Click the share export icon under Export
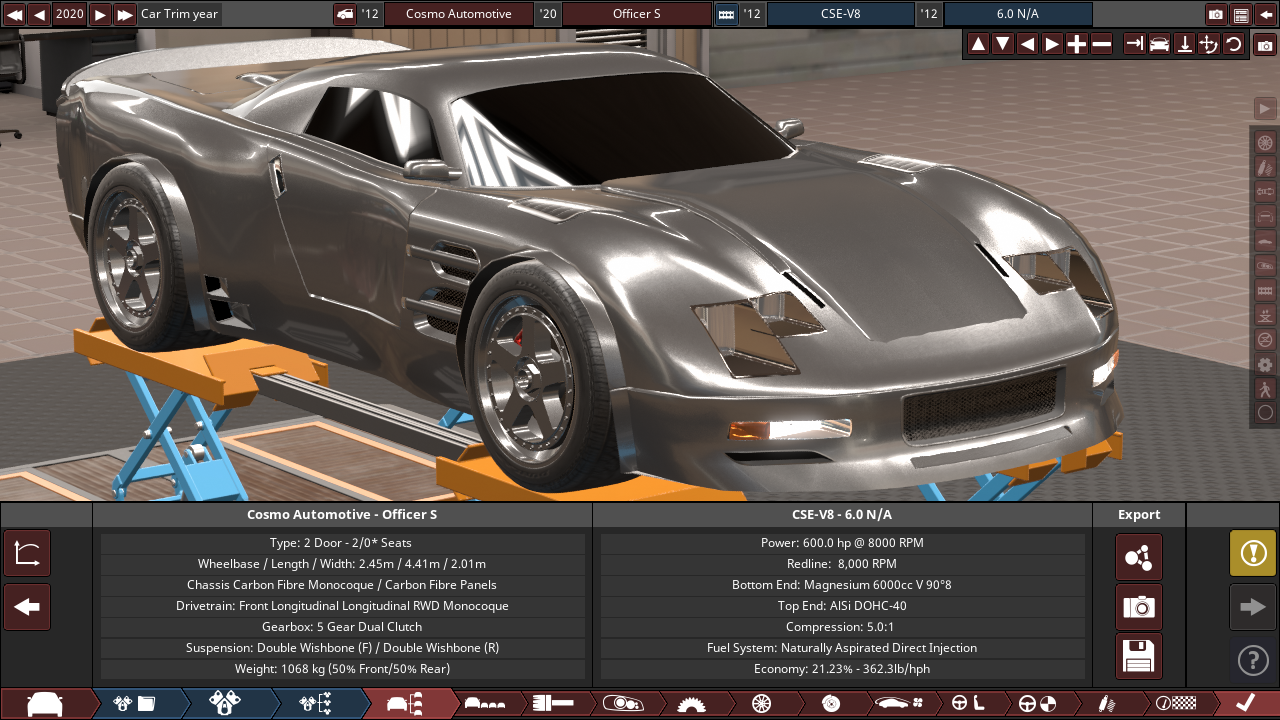Image resolution: width=1280 pixels, height=720 pixels. [1139, 557]
